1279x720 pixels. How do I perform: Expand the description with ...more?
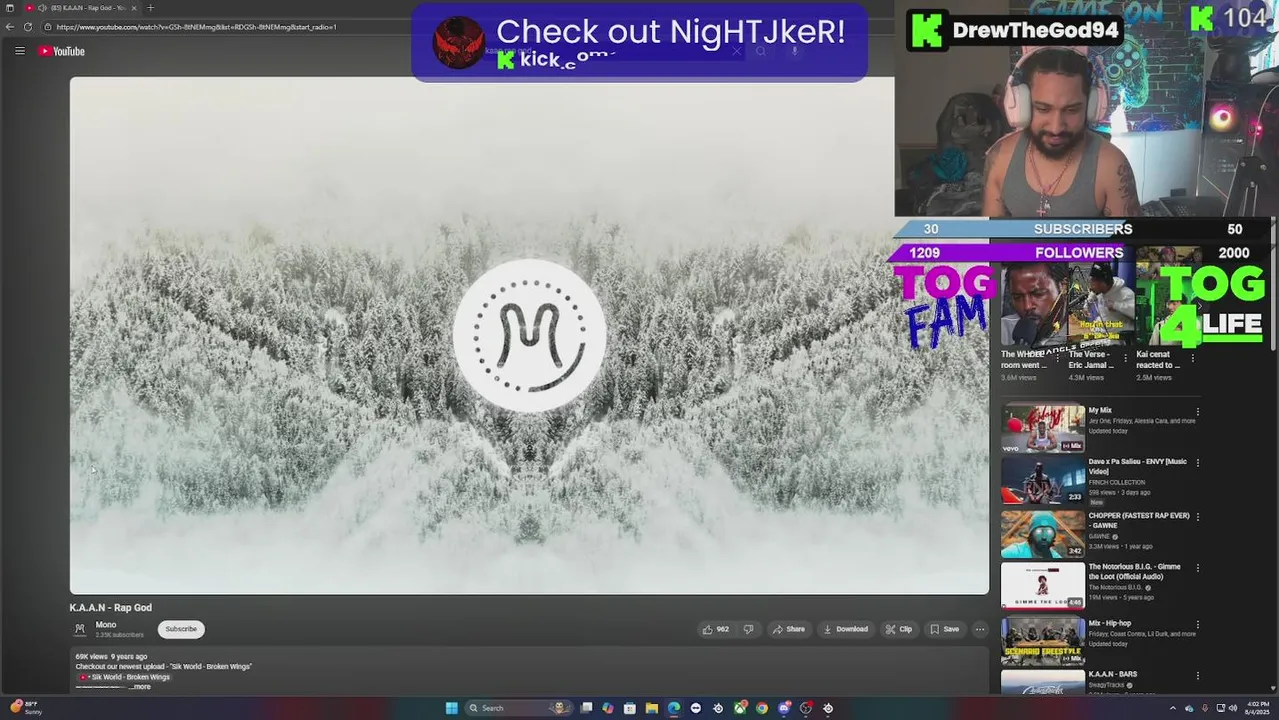(140, 687)
